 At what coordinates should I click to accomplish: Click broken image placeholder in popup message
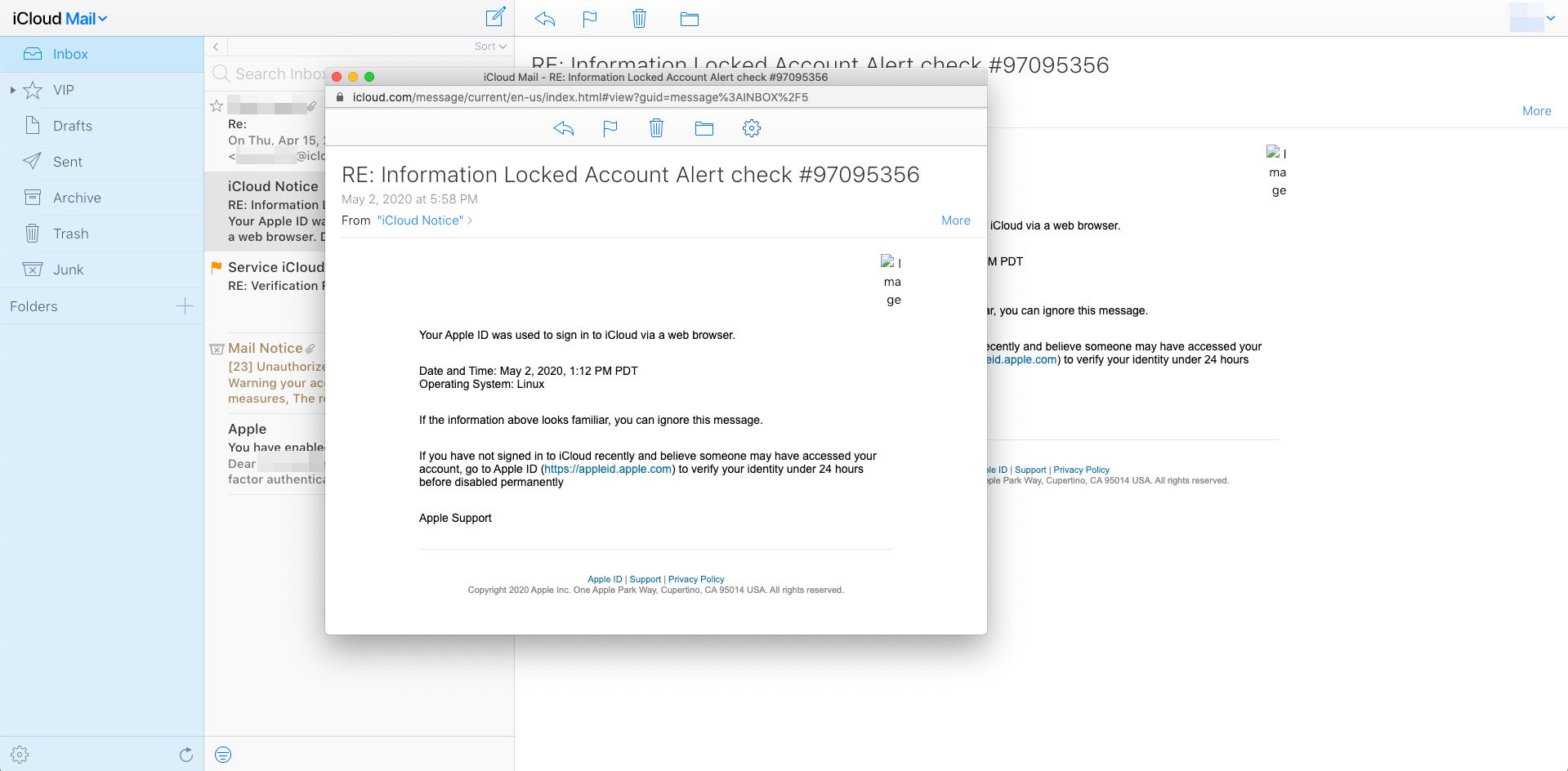892,281
